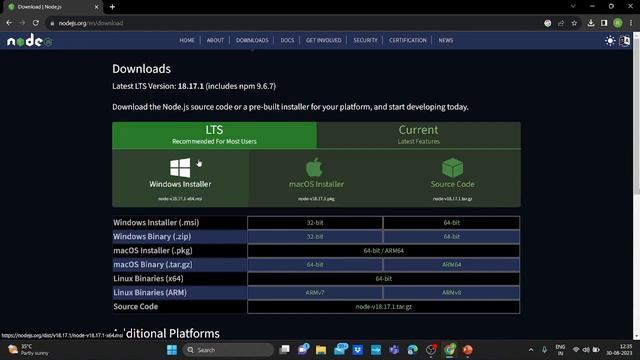Open PowerPoint from the taskbar
640x360 pixels.
click(x=468, y=350)
